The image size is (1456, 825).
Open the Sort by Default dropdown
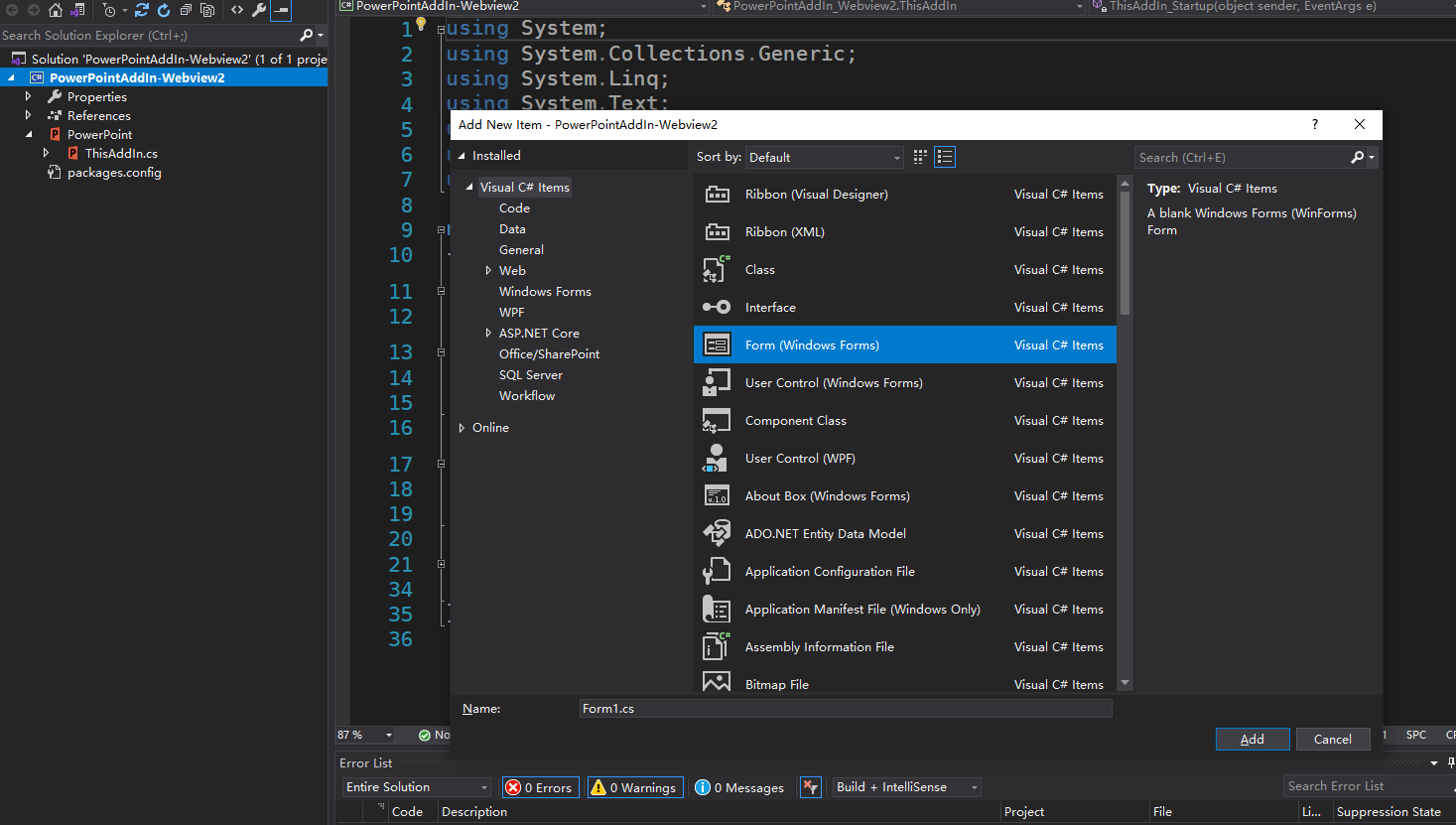click(825, 157)
